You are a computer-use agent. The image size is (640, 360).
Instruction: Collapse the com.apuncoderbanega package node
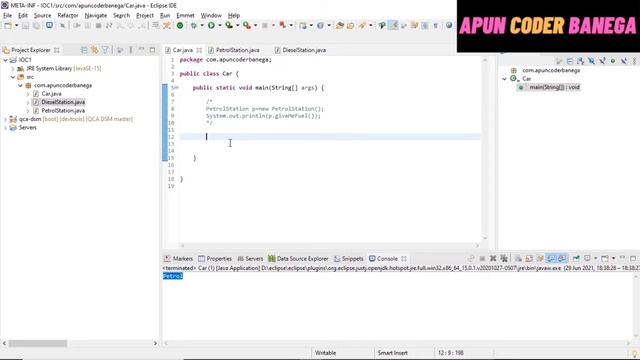(x=20, y=85)
